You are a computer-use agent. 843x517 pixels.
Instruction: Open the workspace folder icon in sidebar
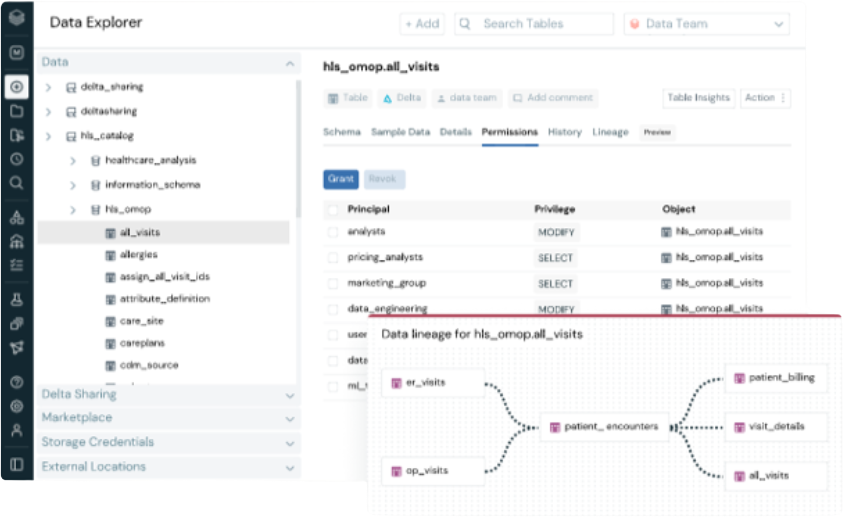pyautogui.click(x=17, y=111)
